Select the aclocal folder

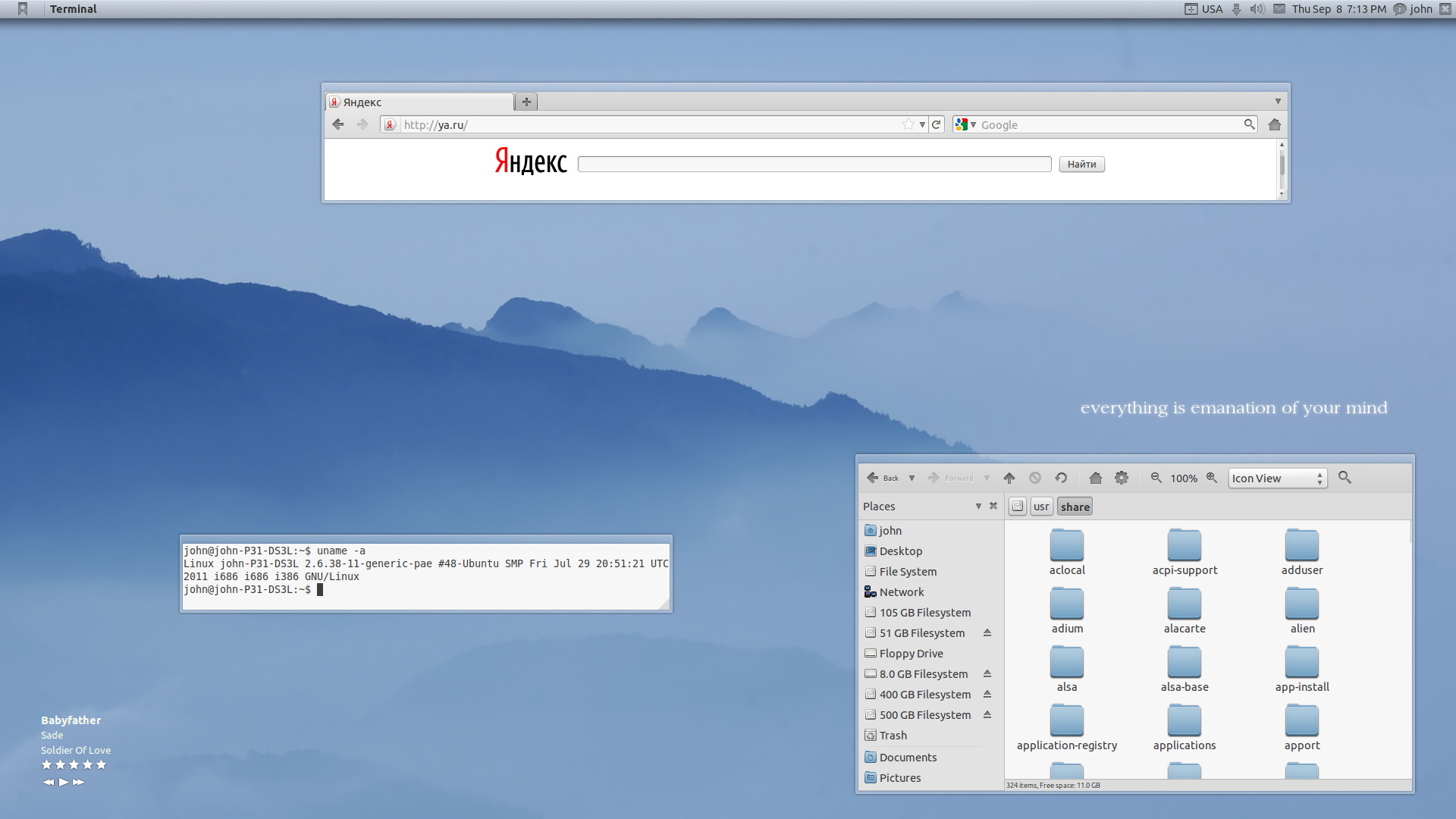coord(1067,553)
